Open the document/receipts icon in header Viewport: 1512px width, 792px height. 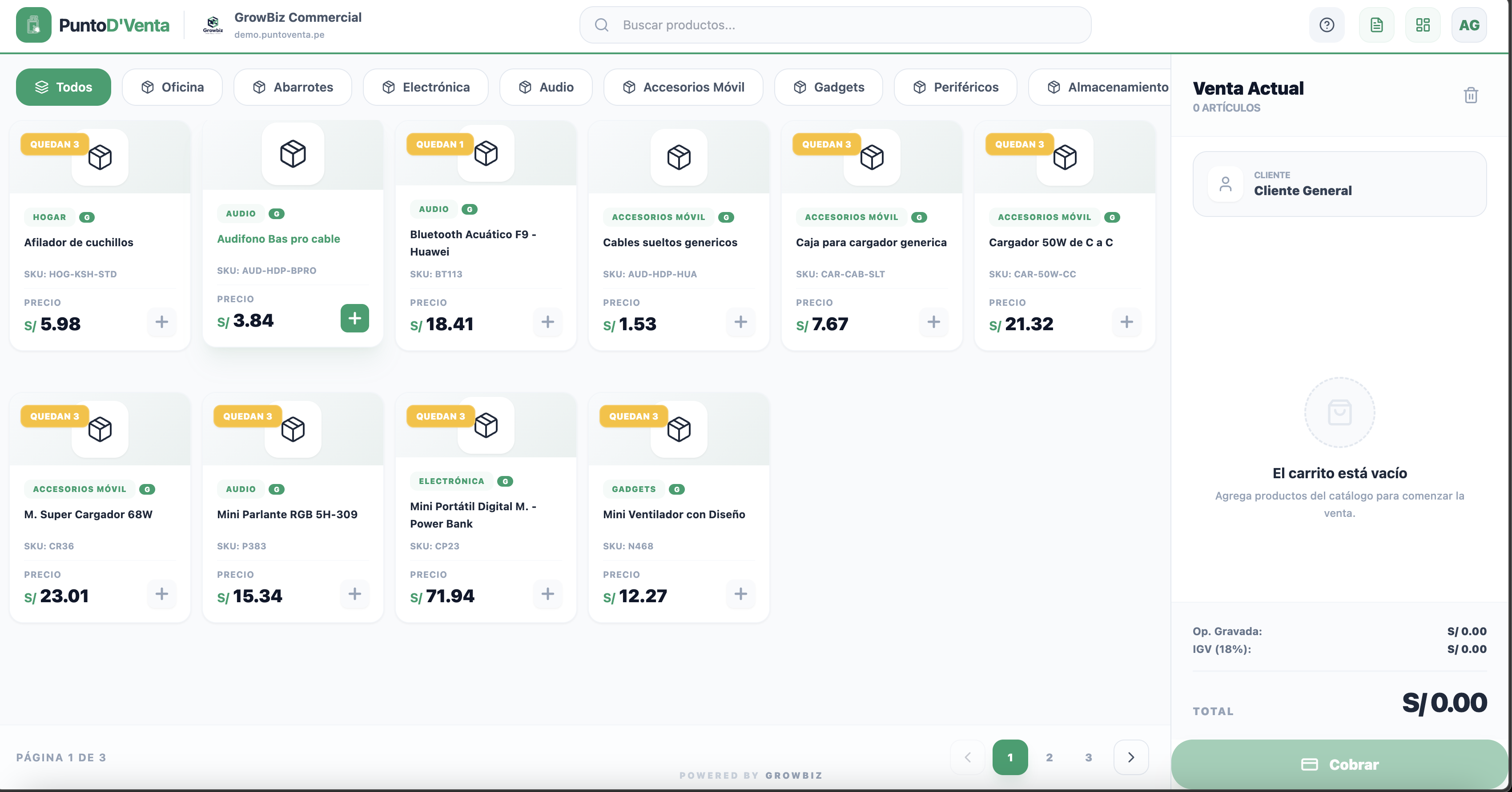[x=1376, y=25]
